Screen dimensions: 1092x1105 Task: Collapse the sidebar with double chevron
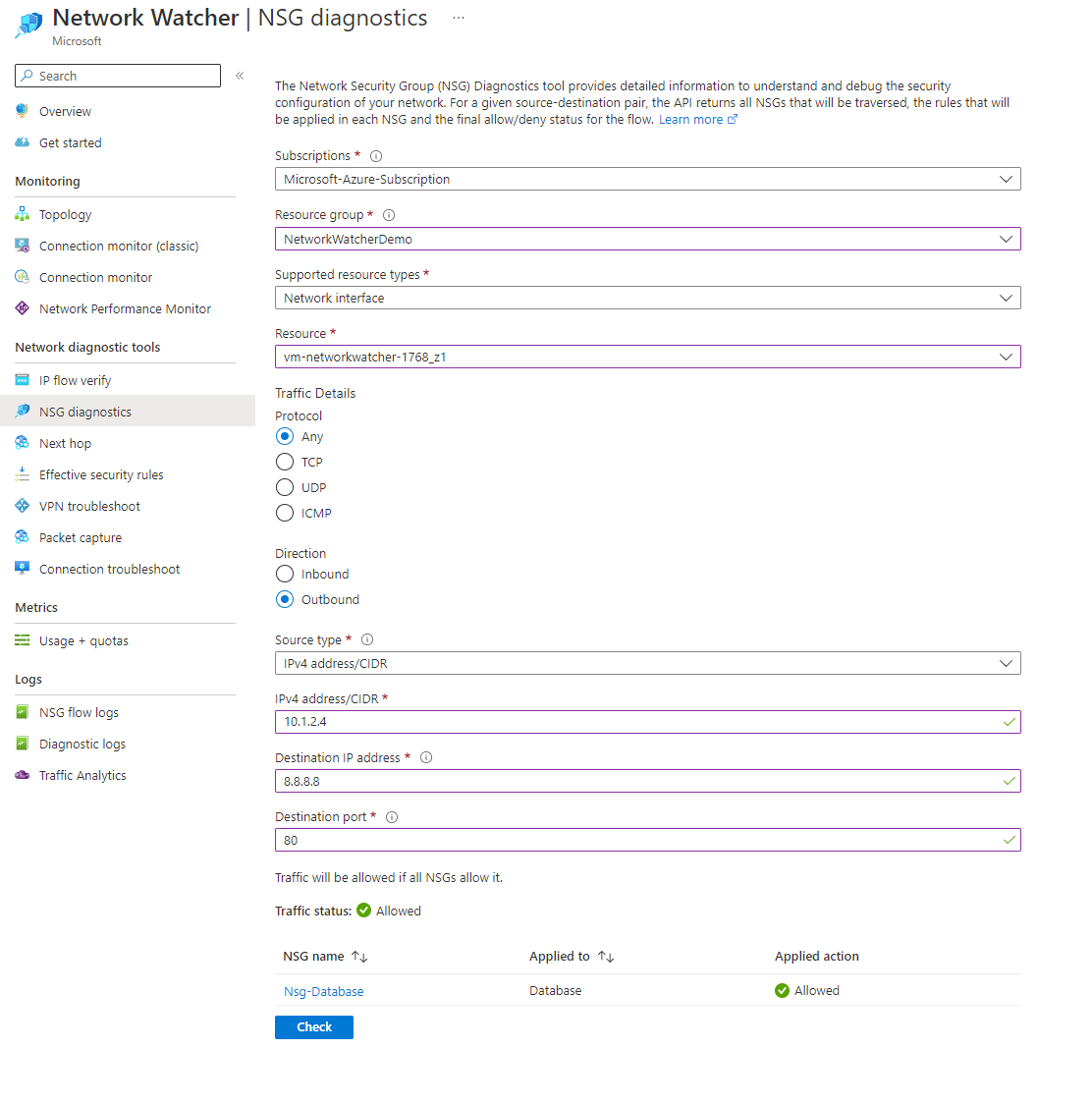[240, 76]
